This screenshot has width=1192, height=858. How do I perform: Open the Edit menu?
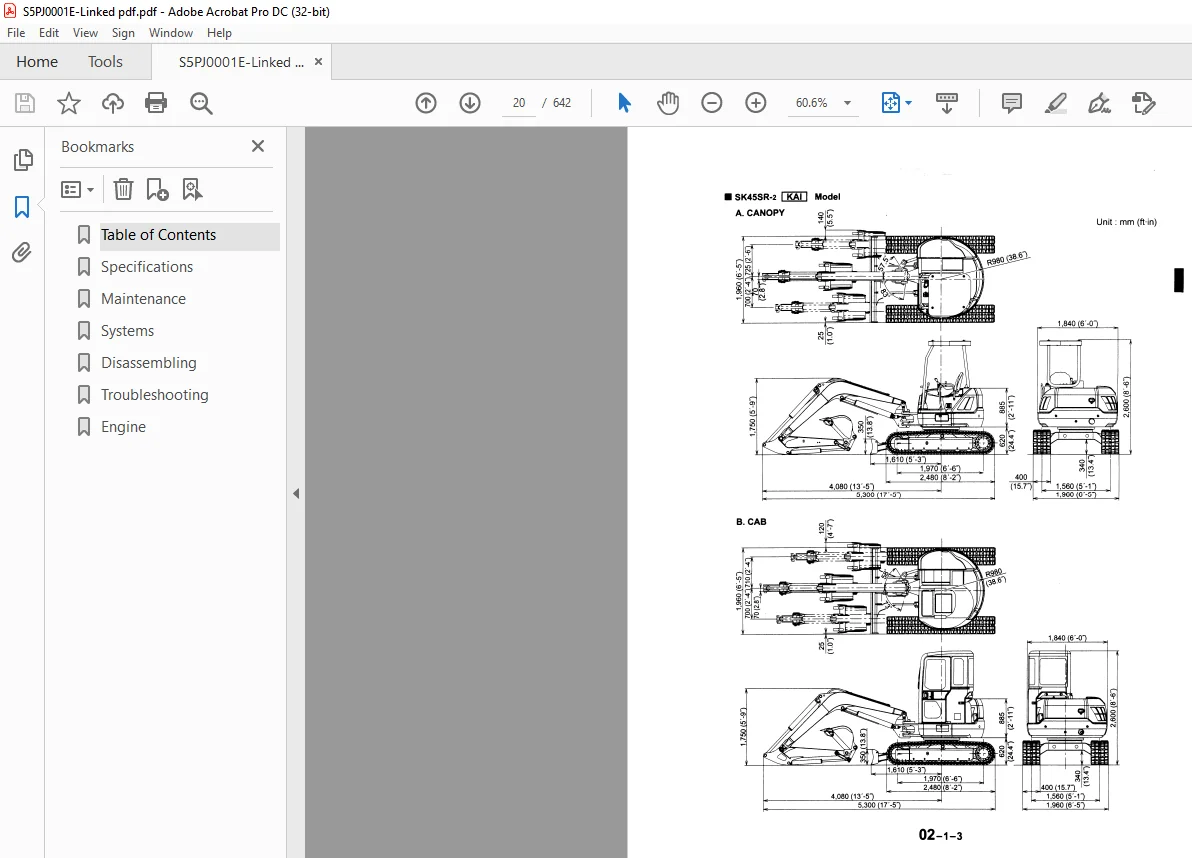(x=49, y=33)
